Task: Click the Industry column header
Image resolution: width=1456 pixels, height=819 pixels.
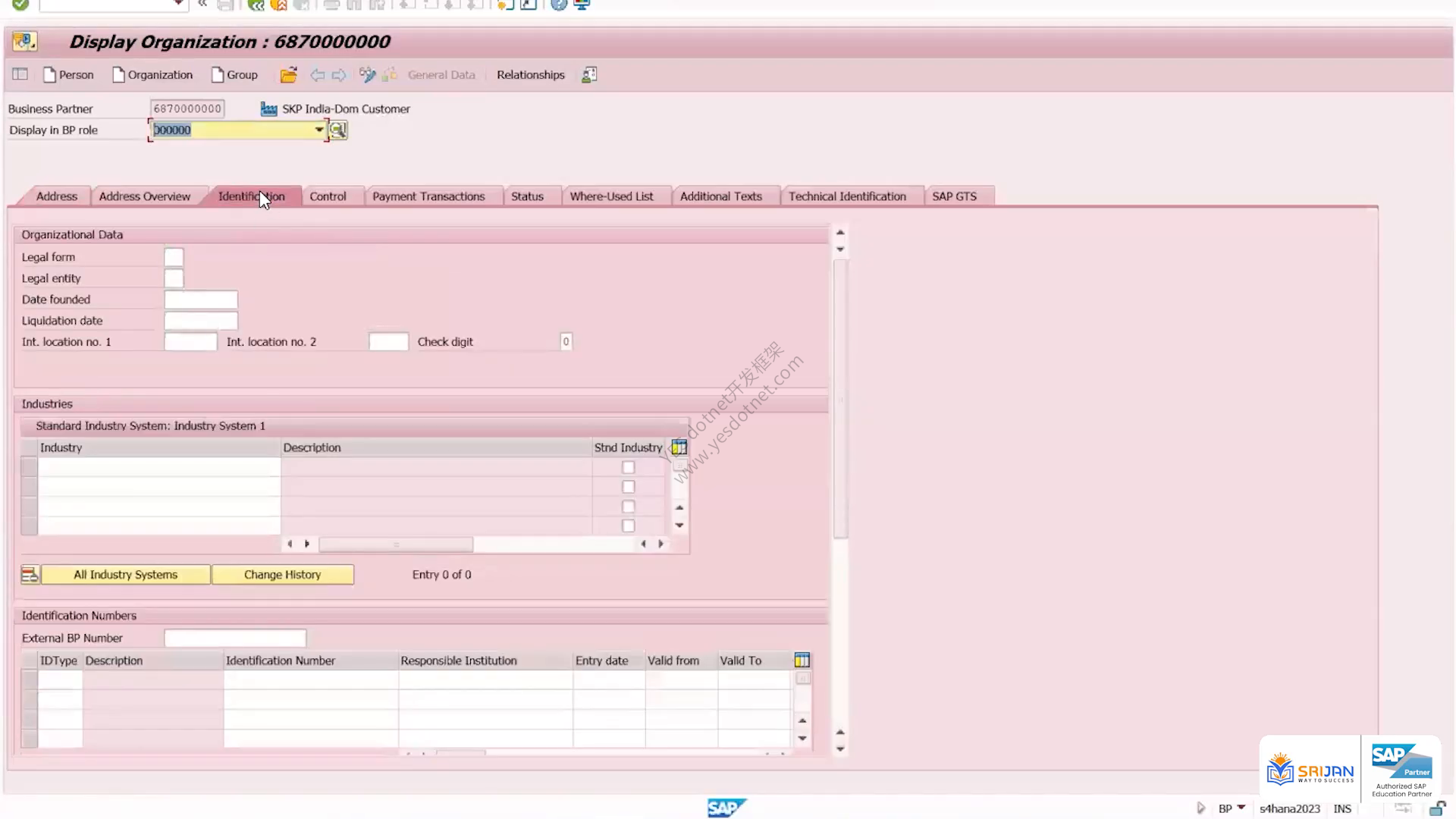Action: coord(159,447)
